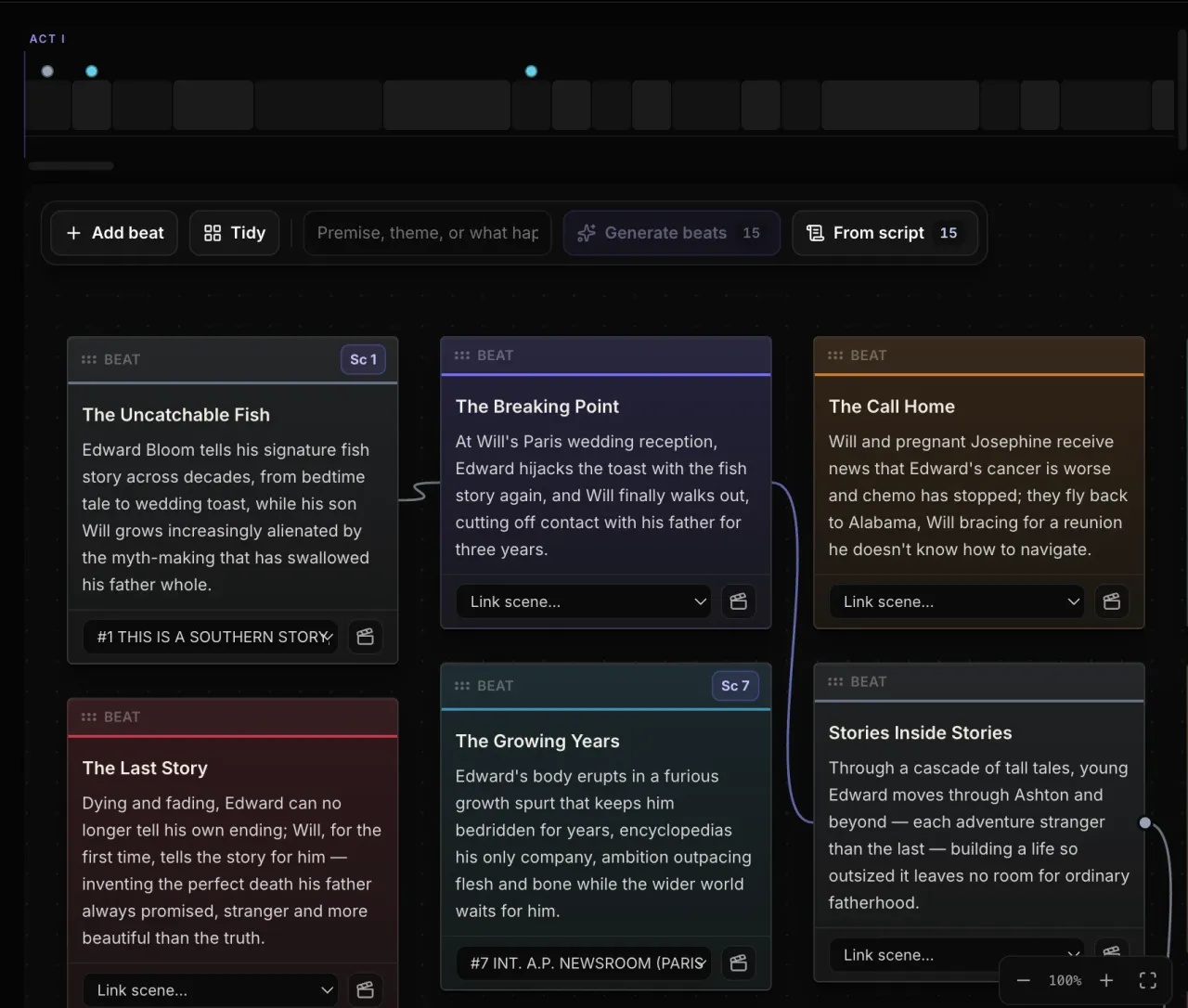Viewport: 1188px width, 1008px height.
Task: Open Link scene dropdown on The Breaking Point
Action: coord(584,601)
